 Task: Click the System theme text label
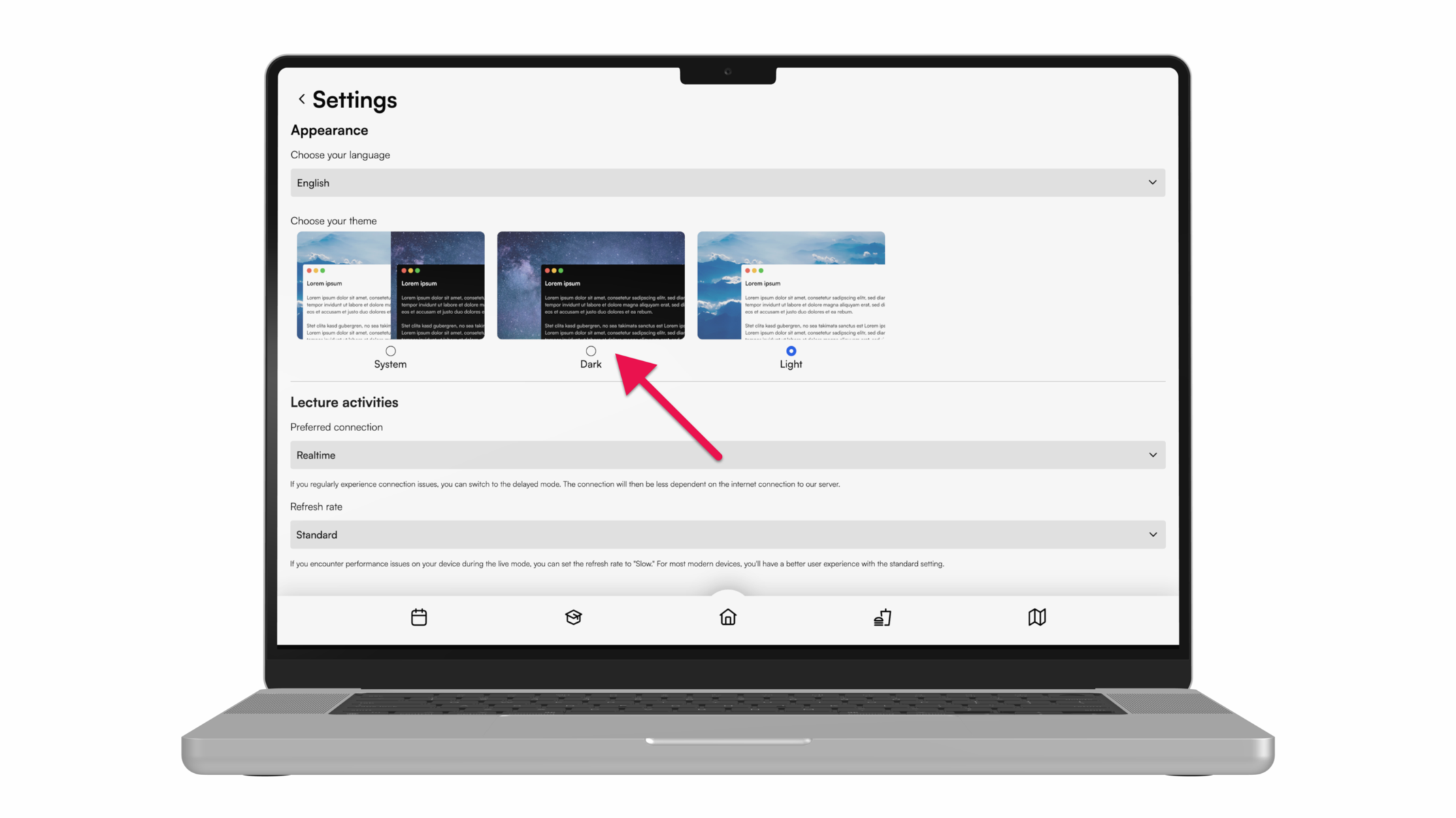390,364
